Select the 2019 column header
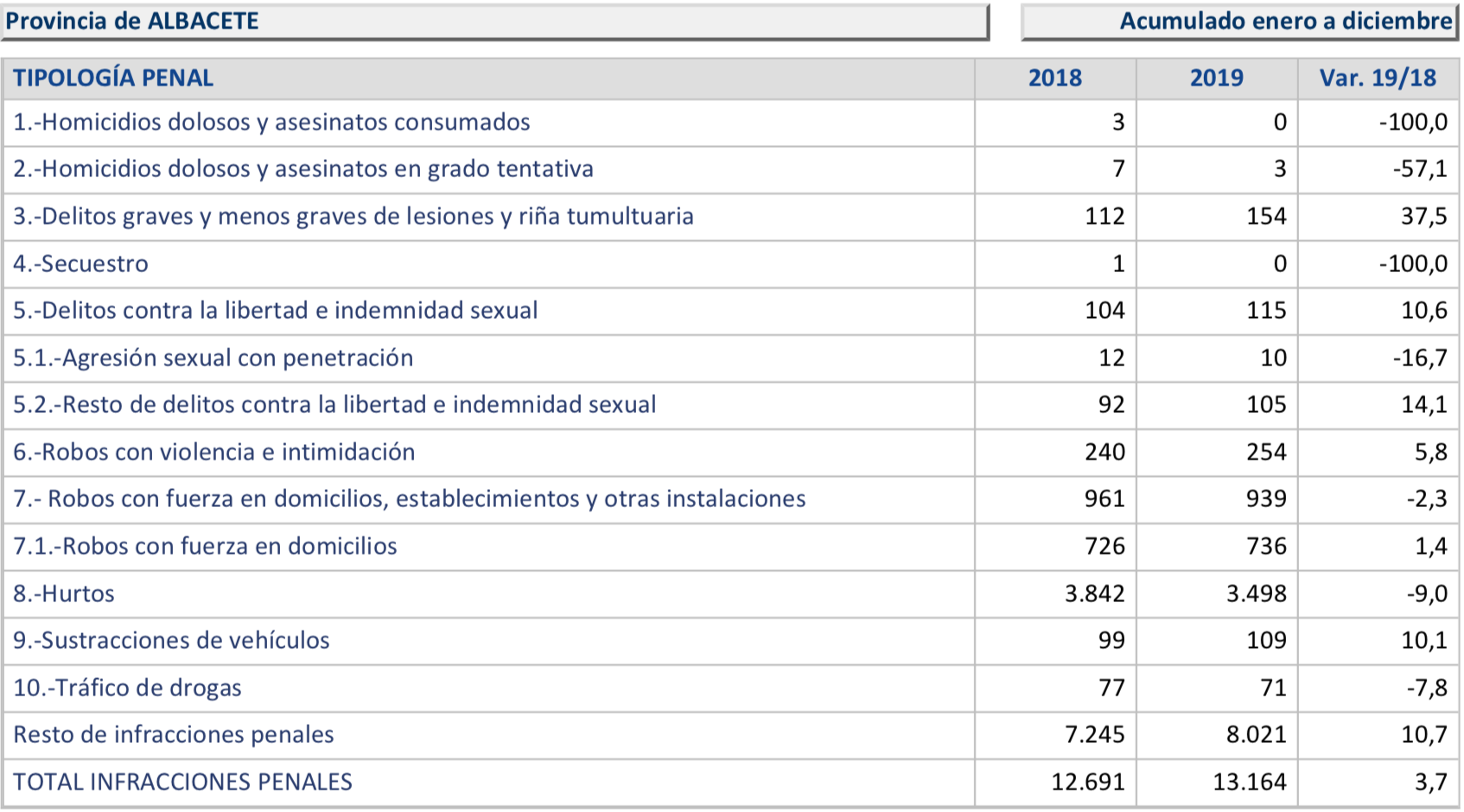1464x812 pixels. (x=1216, y=78)
